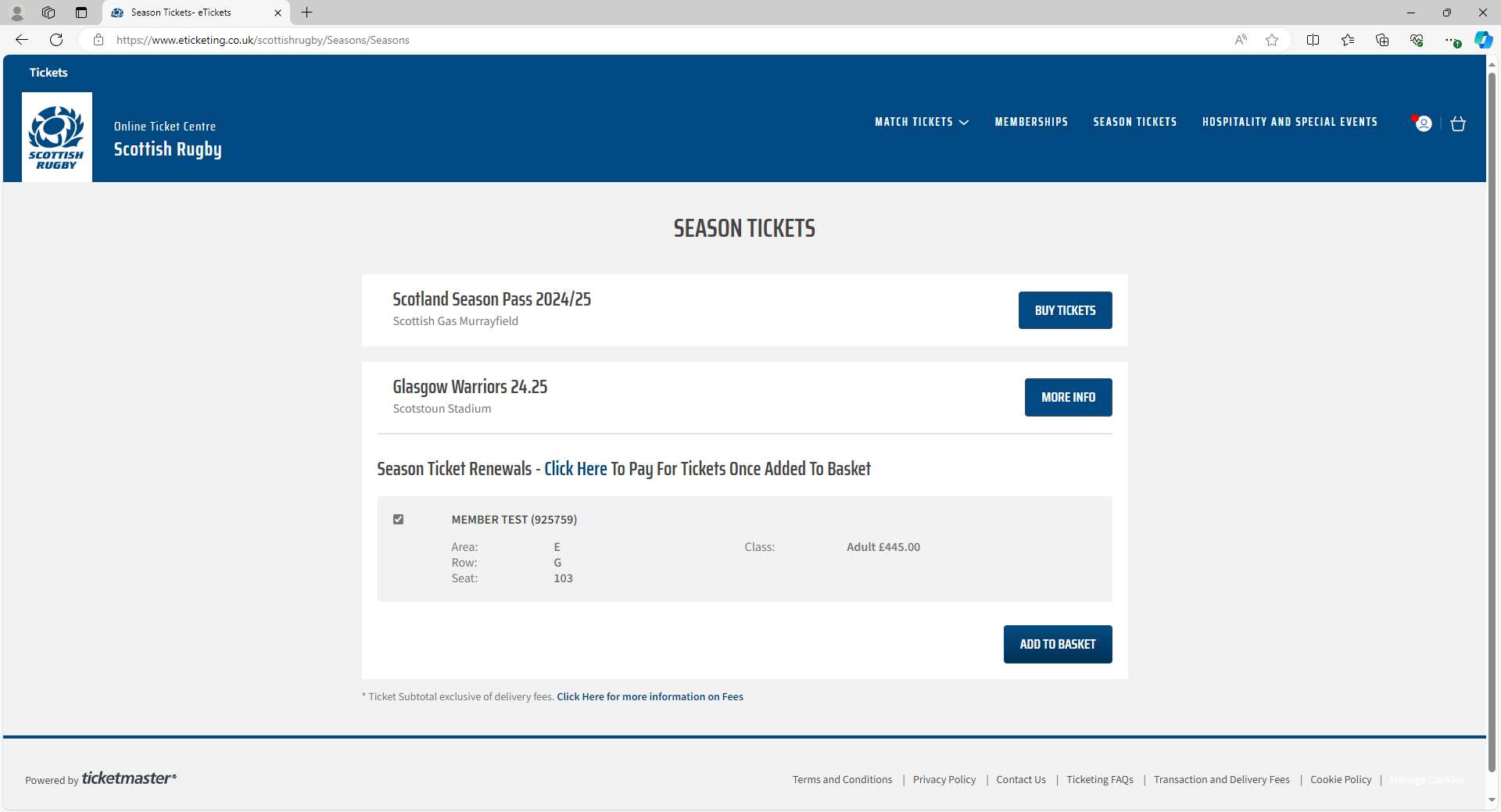Click the Scottish Rugby logo
Screen dimensions: 1501x812
point(57,138)
